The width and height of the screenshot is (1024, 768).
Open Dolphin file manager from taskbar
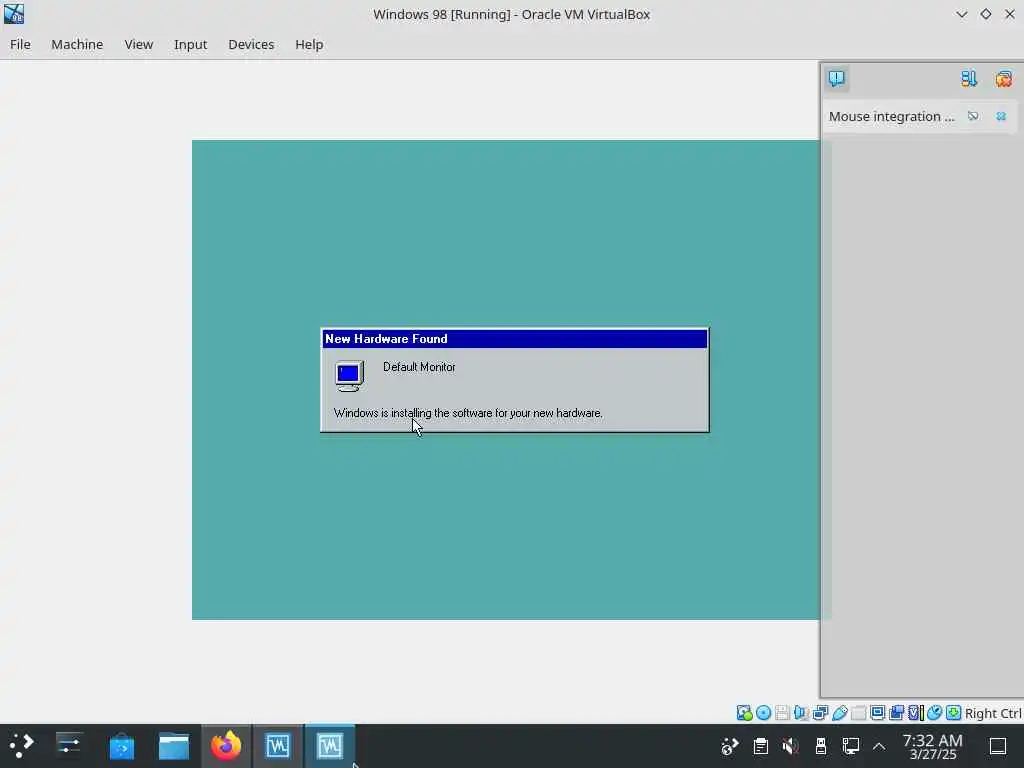point(174,746)
